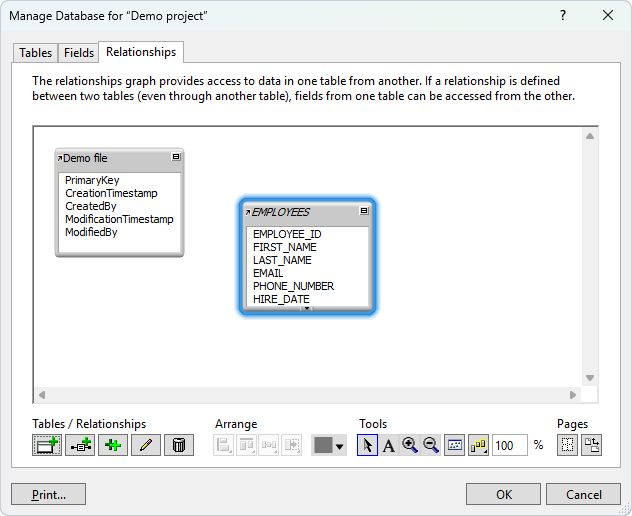Click the graph horizontal scroll-left arrow
Image resolution: width=632 pixels, height=516 pixels.
coord(42,395)
